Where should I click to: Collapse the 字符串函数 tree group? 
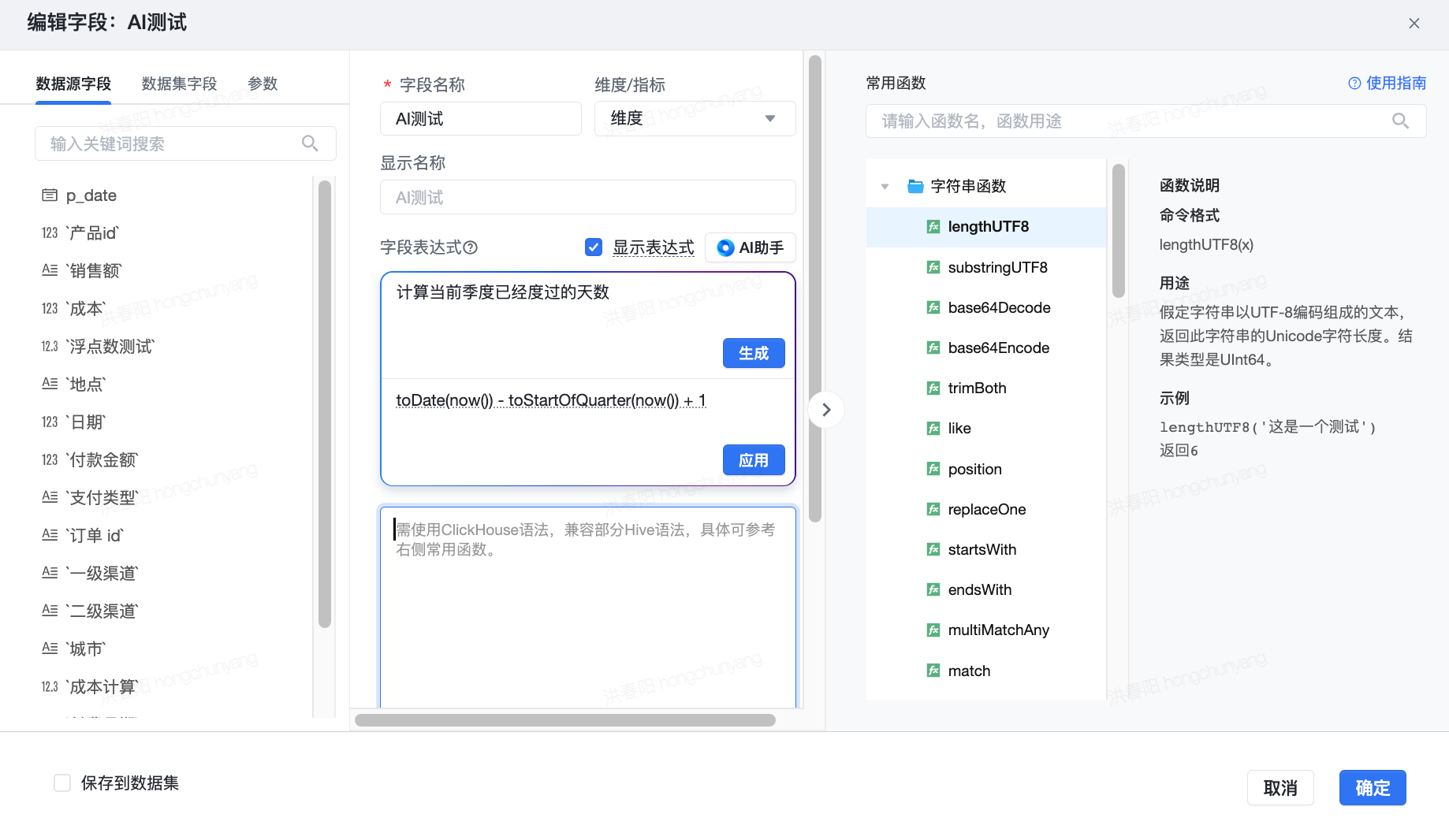(x=885, y=187)
